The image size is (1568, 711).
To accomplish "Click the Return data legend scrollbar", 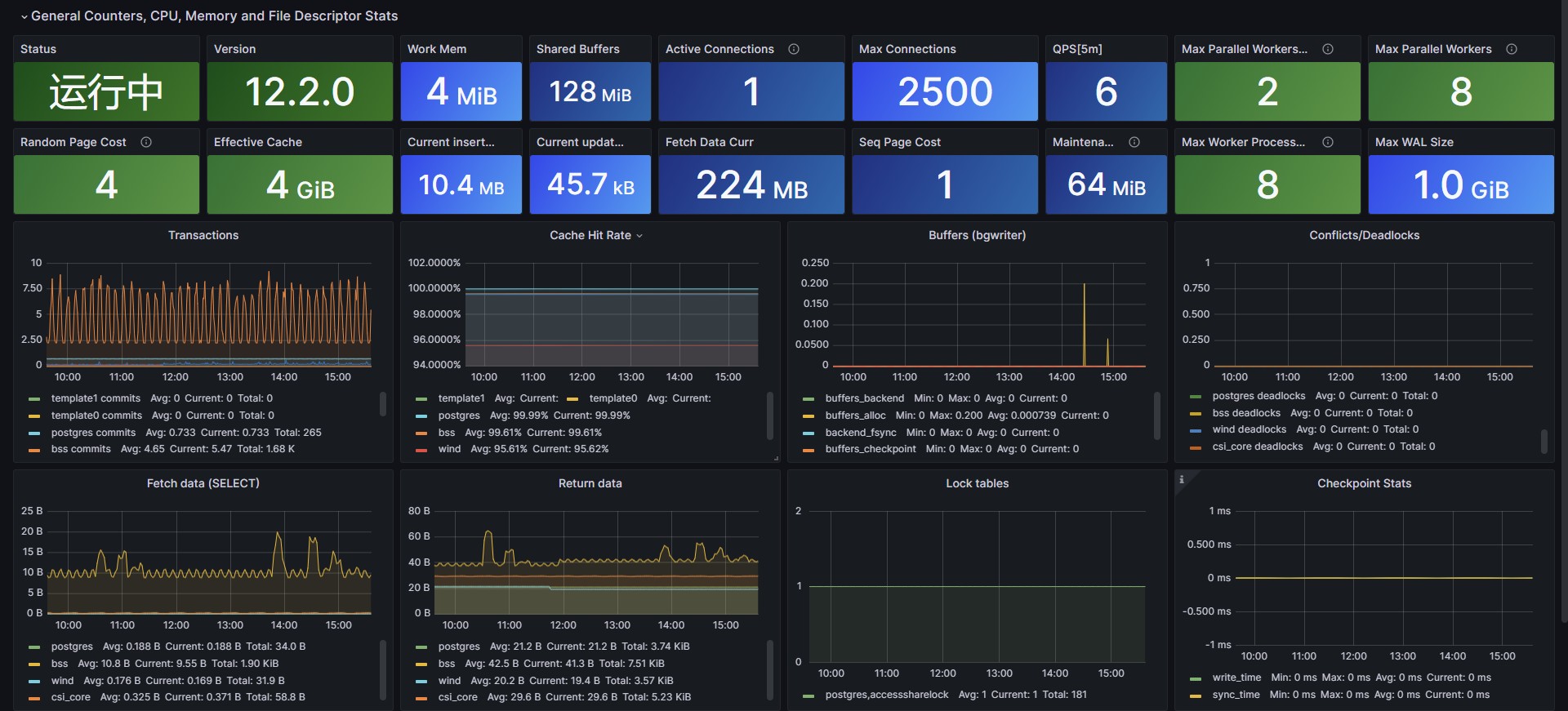I will tap(770, 669).
